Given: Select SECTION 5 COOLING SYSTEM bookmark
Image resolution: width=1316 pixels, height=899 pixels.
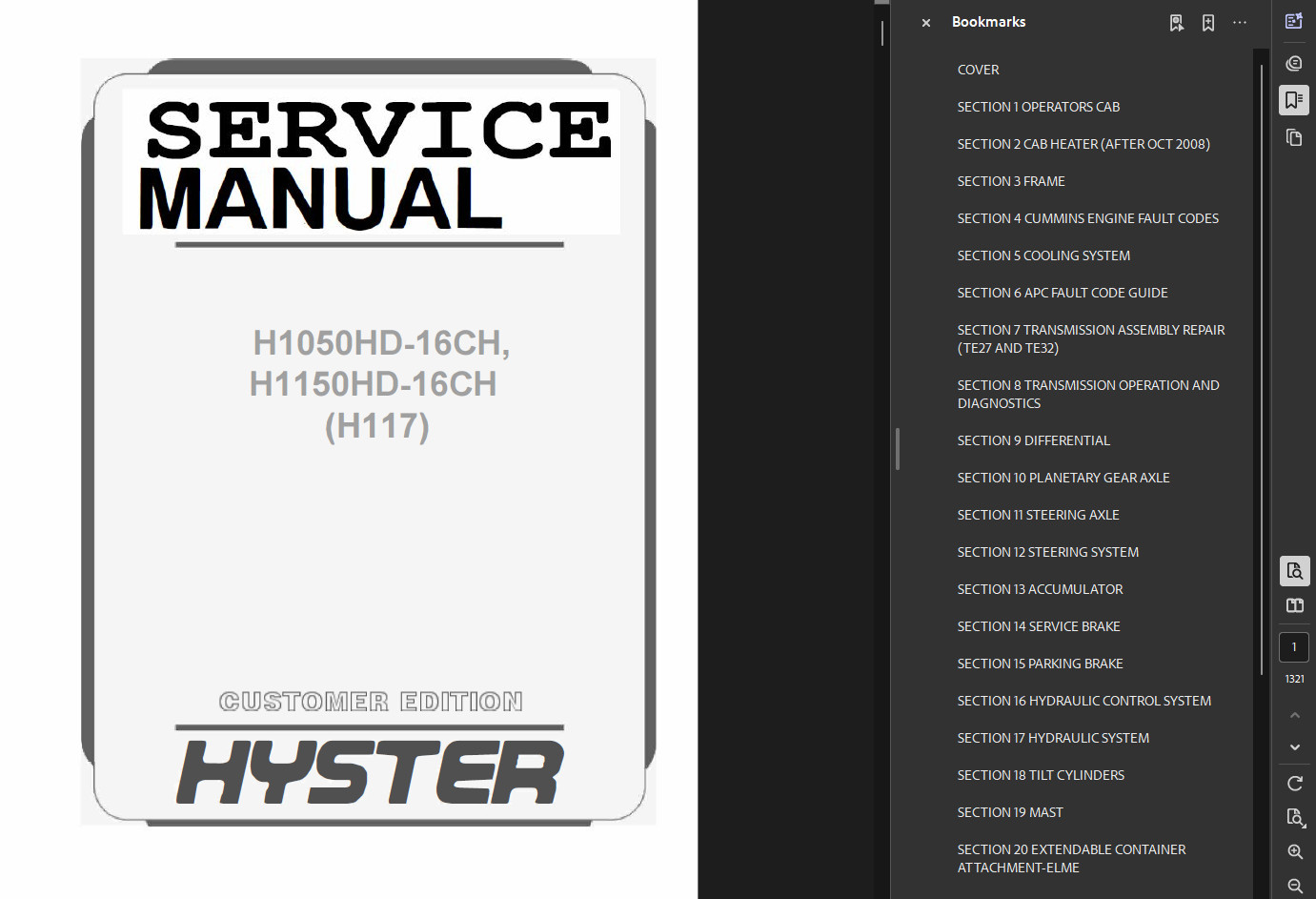Looking at the screenshot, I should point(1043,255).
